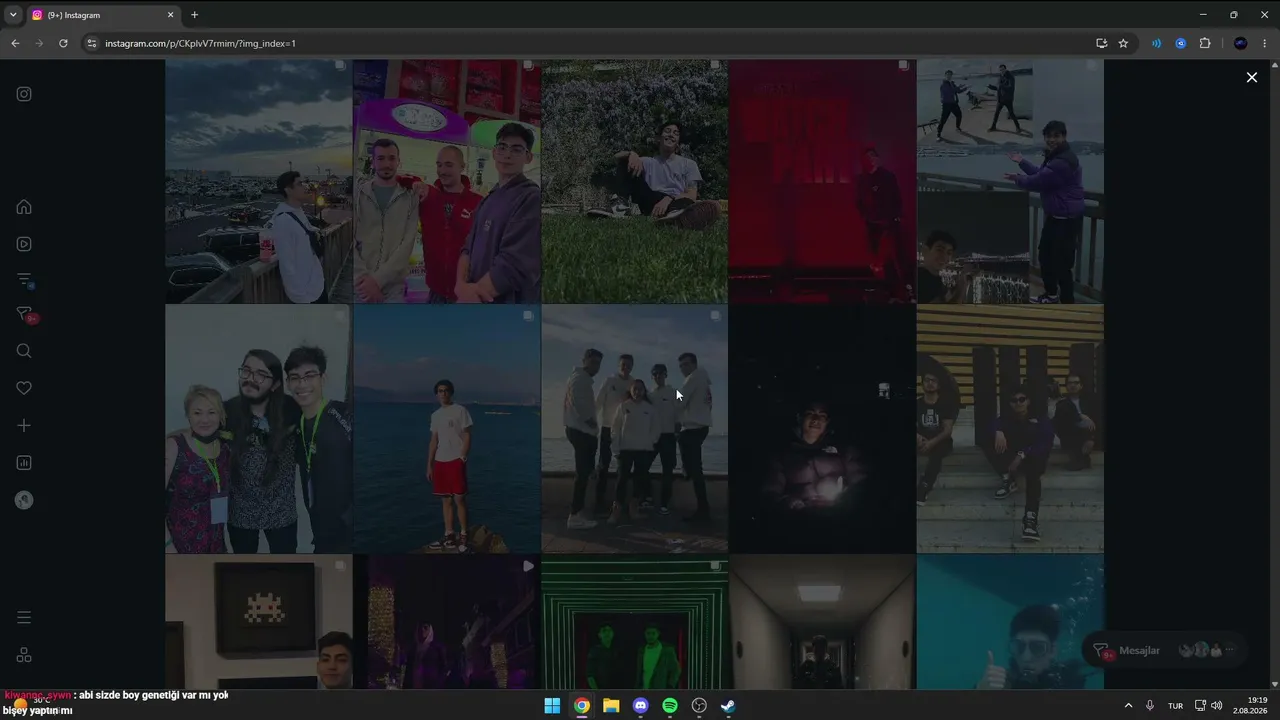Open a new Chrome tab
The width and height of the screenshot is (1280, 720).
coord(194,15)
